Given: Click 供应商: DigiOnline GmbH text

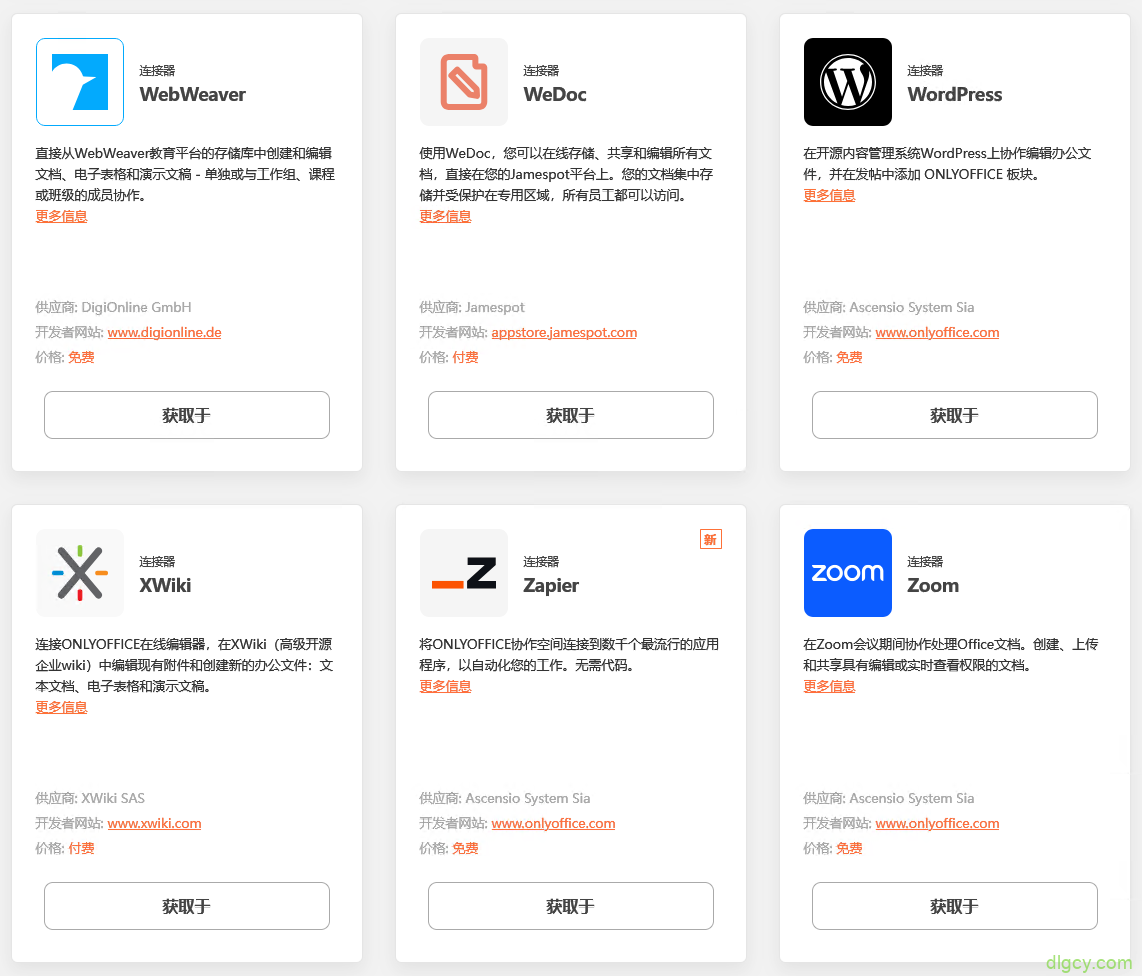Looking at the screenshot, I should pyautogui.click(x=113, y=307).
